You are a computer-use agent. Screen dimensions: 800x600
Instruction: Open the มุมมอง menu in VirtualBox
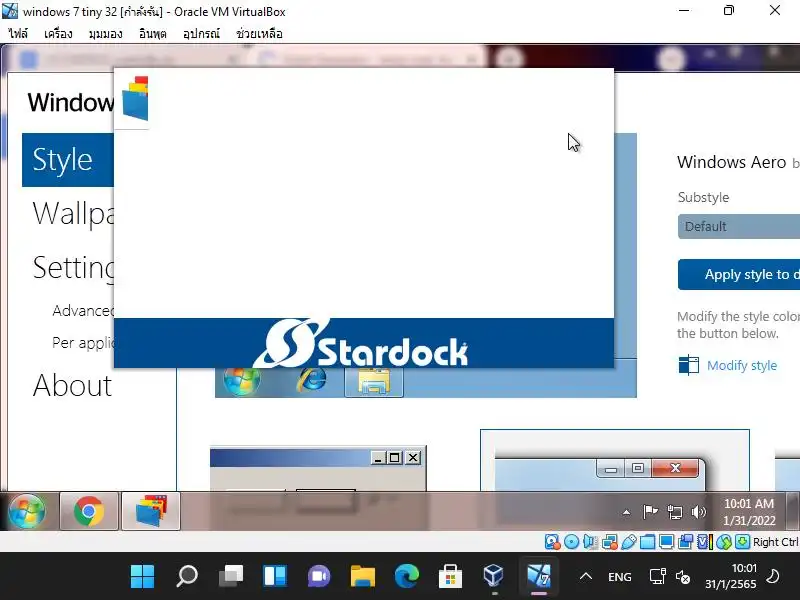point(106,34)
